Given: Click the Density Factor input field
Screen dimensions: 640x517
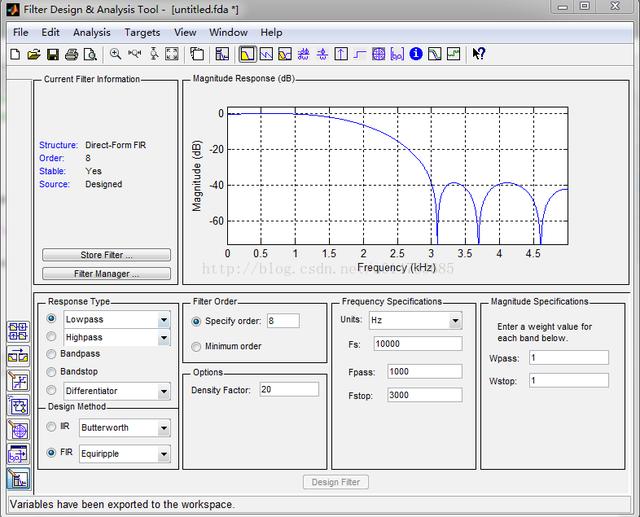Looking at the screenshot, I should [289, 389].
